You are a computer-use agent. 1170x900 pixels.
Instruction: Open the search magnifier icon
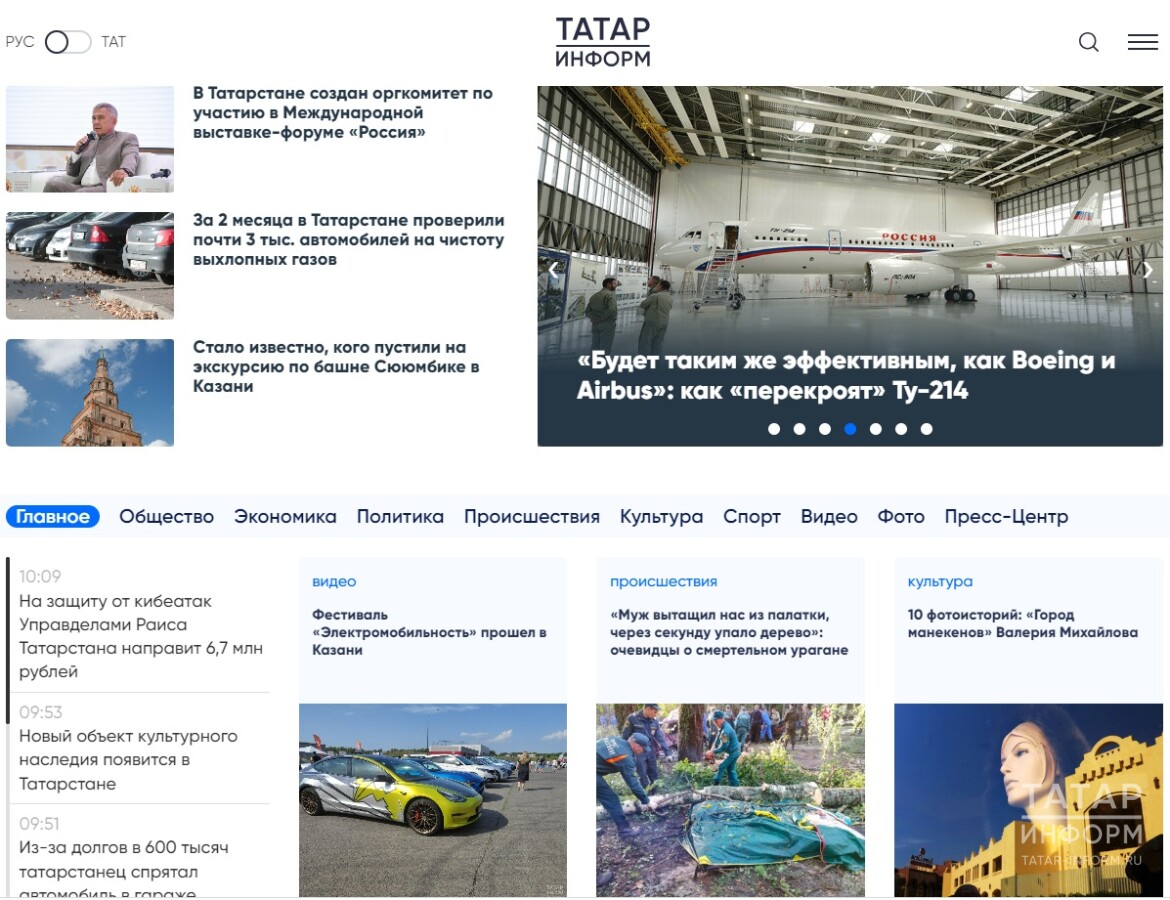coord(1088,42)
